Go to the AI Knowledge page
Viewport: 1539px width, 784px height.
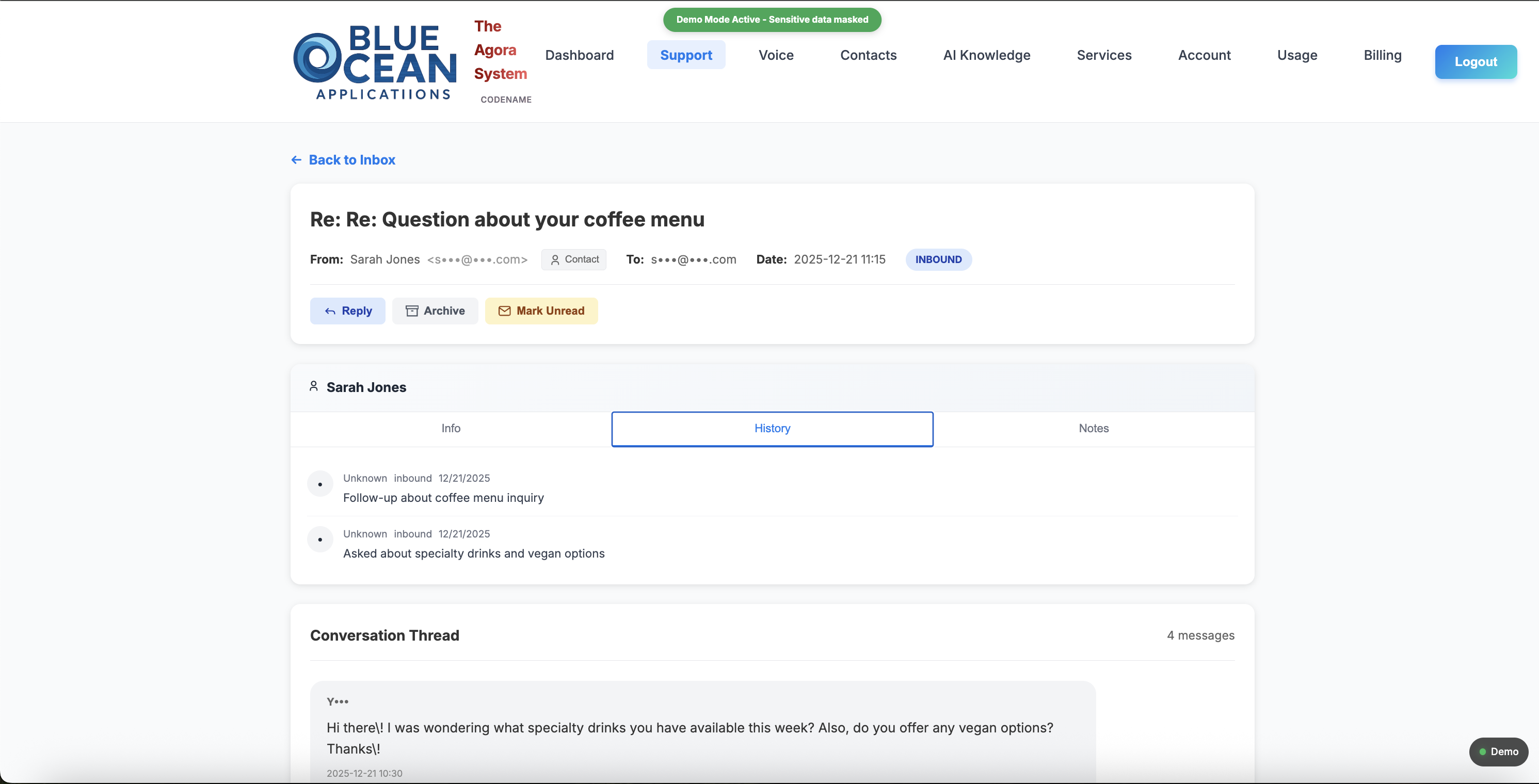tap(986, 55)
